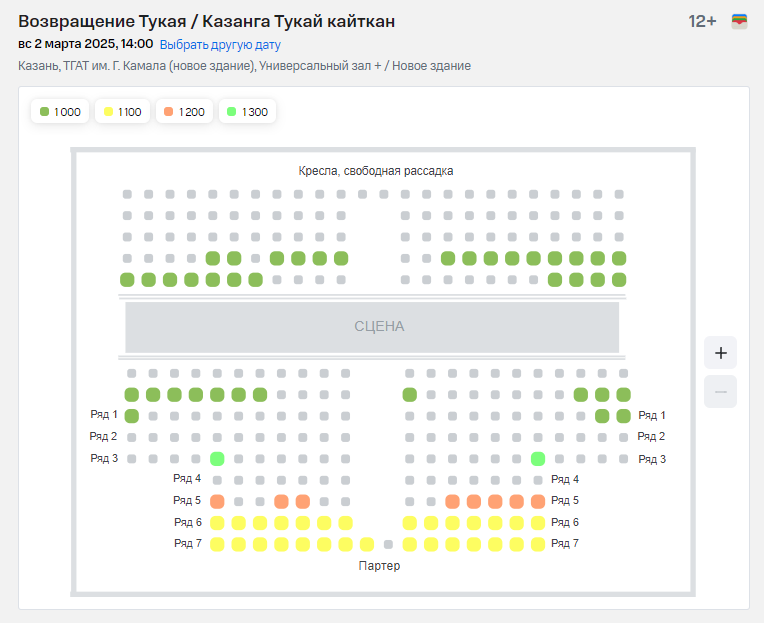Open the 'Выбрать другую дату' link
The image size is (764, 623).
220,45
